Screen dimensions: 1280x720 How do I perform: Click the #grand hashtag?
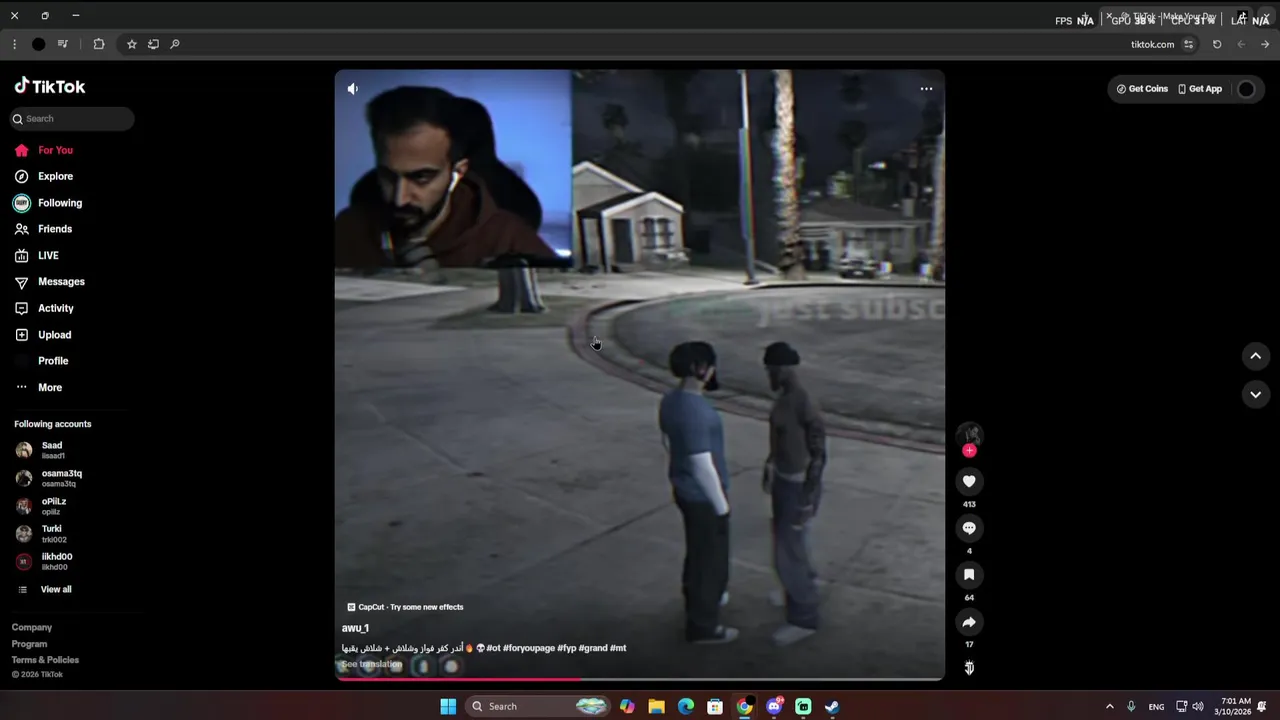[x=593, y=648]
